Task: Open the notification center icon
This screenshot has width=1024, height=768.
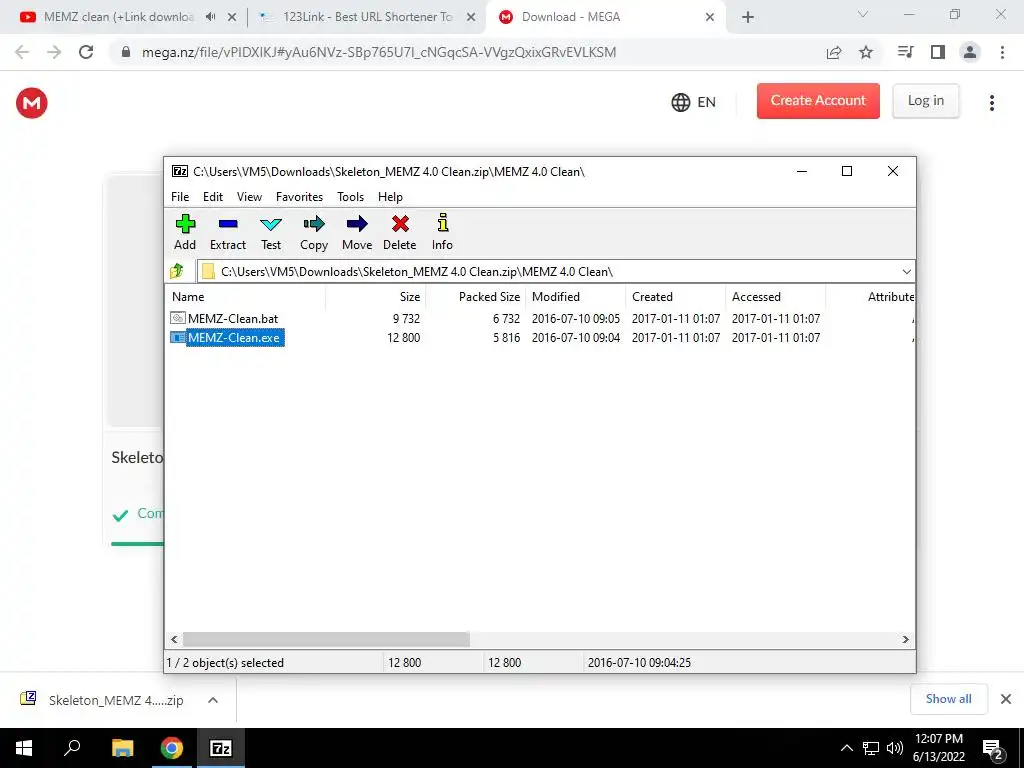Action: pos(992,748)
